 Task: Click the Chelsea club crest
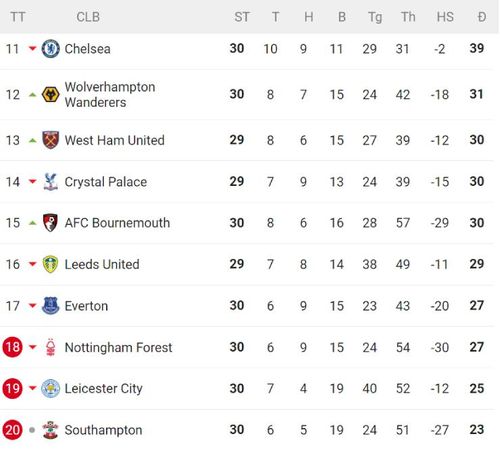(50, 49)
